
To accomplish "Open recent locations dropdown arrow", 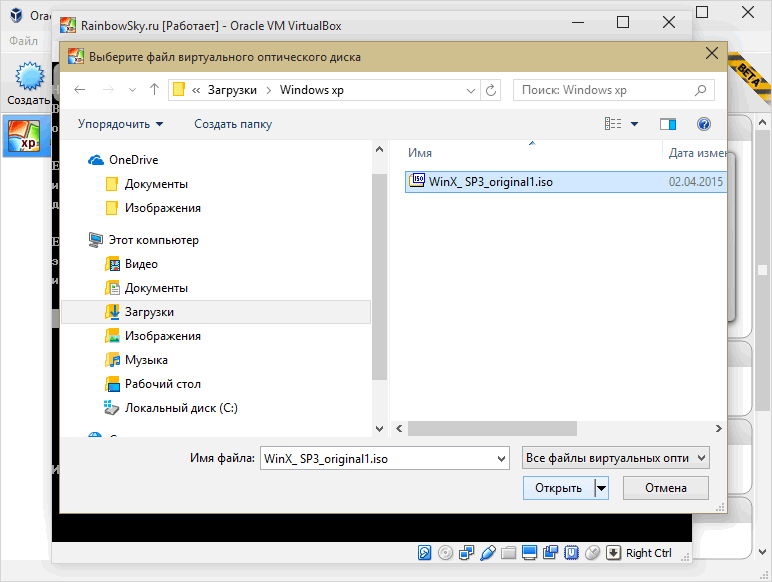I will (132, 90).
